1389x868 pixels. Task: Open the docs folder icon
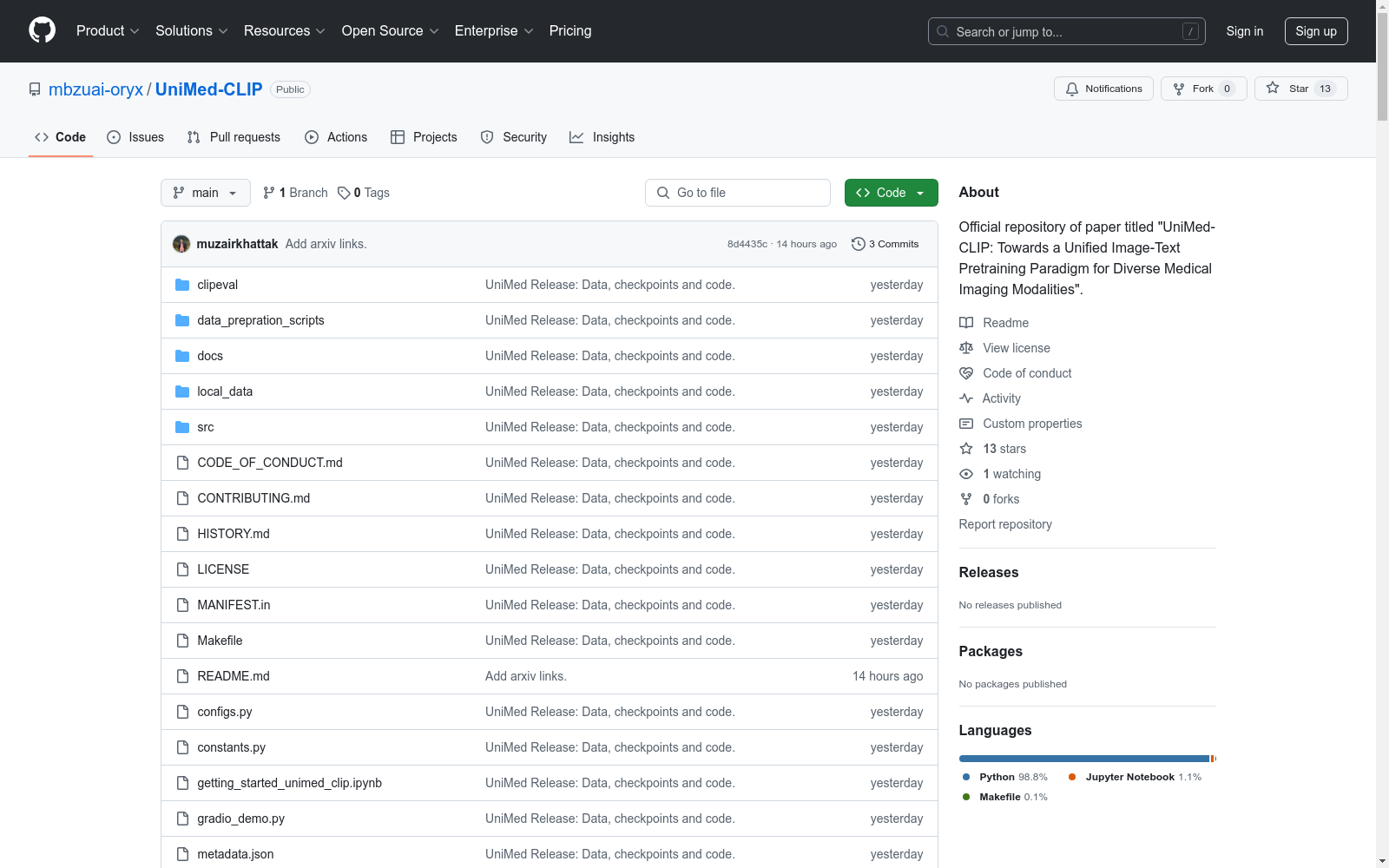pyautogui.click(x=182, y=356)
